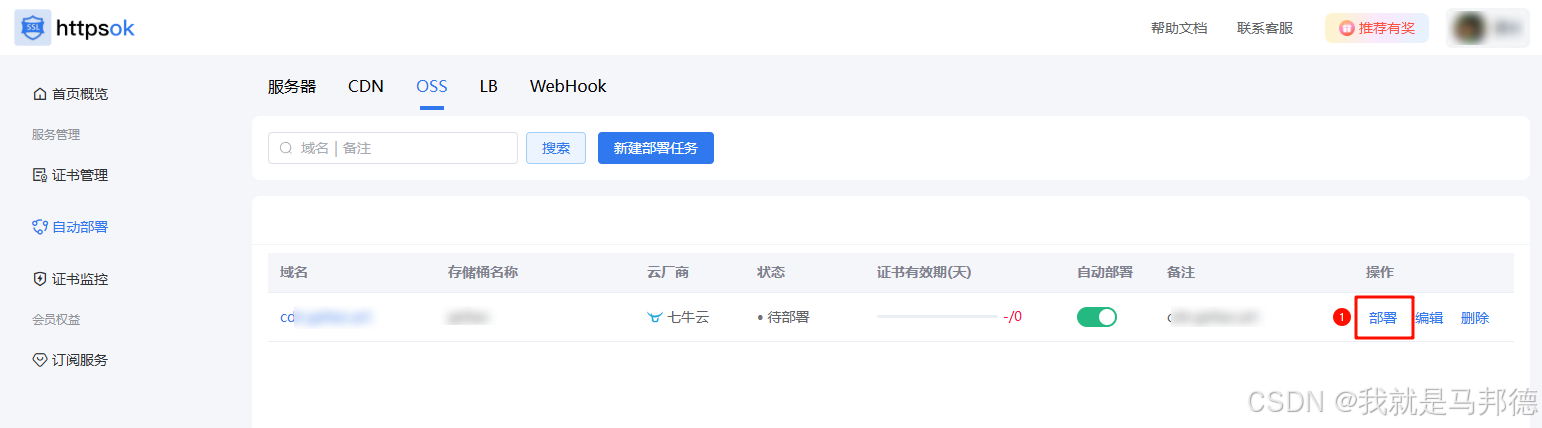Click the icon beside 订阅服务
The width and height of the screenshot is (1542, 428).
pos(40,360)
